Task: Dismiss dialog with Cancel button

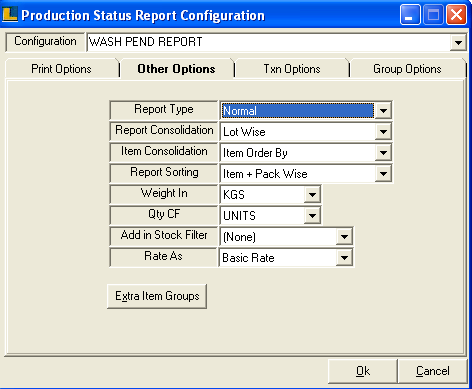Action: click(433, 371)
